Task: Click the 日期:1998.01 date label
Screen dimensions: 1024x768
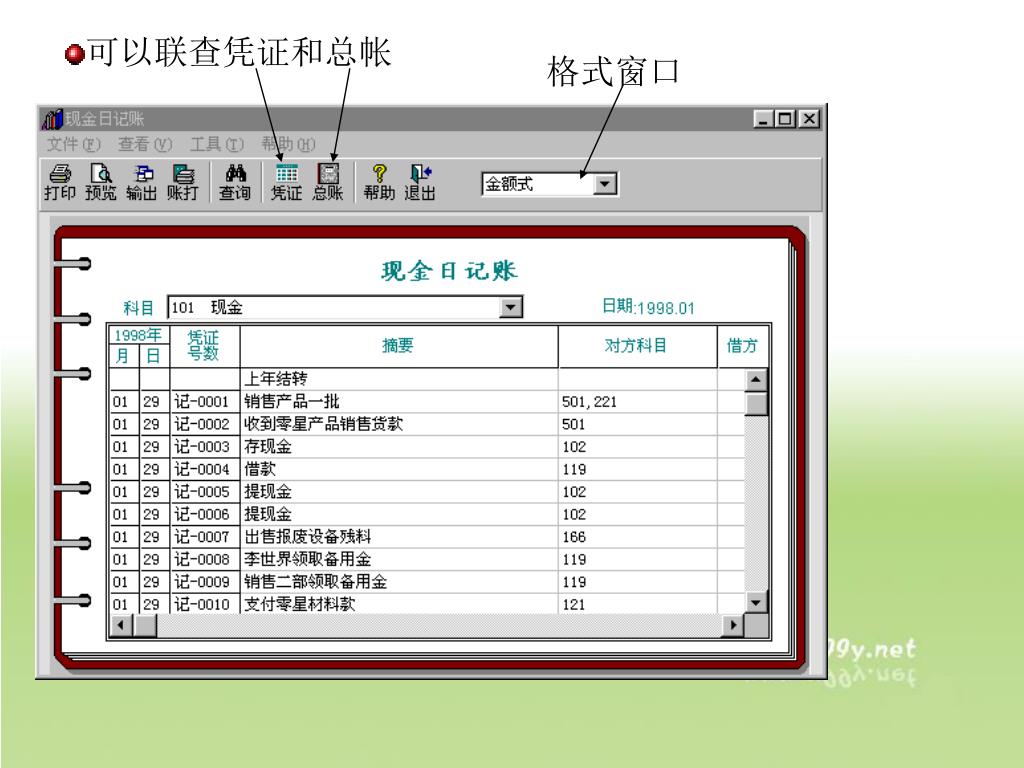Action: 648,307
